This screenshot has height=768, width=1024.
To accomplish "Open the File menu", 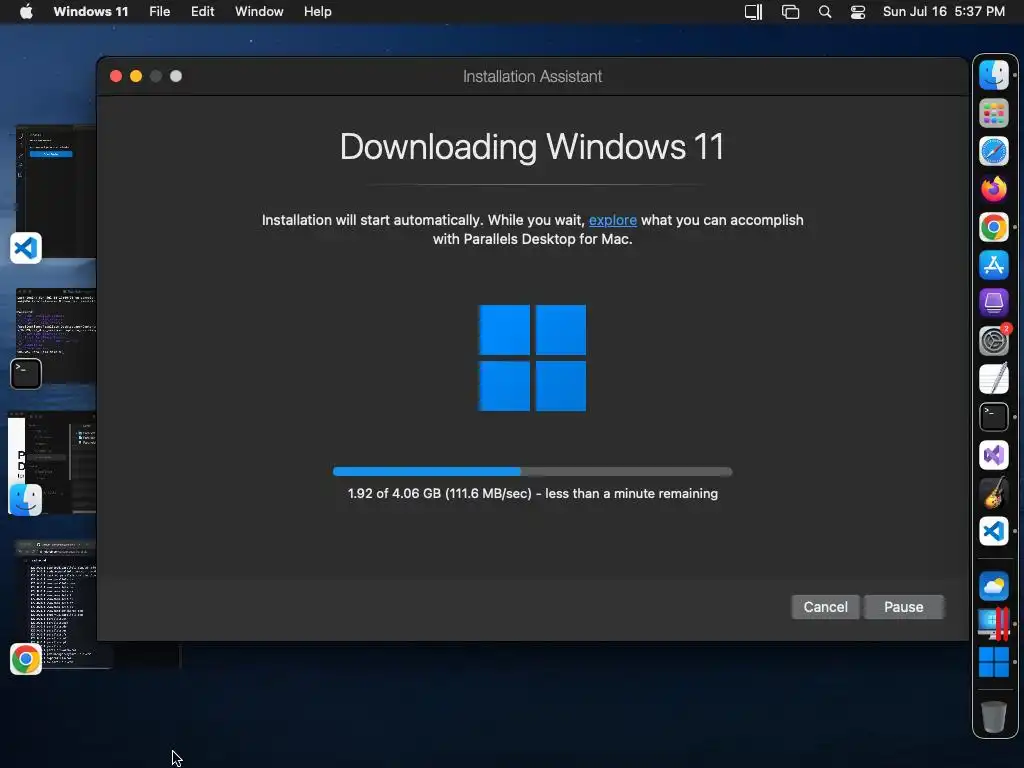I will coord(159,12).
